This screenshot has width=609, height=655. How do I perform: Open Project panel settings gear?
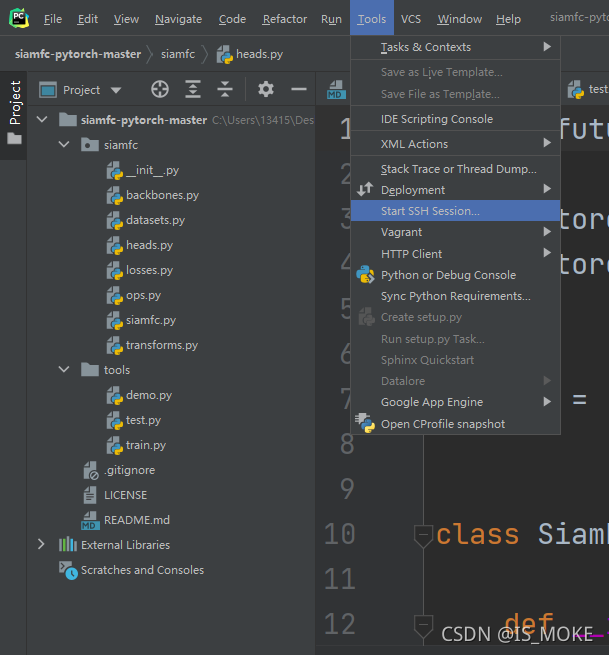click(x=266, y=89)
